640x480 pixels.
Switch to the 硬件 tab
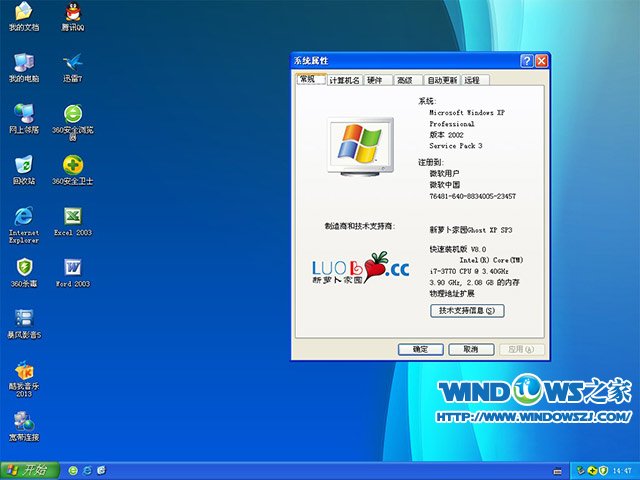click(375, 80)
